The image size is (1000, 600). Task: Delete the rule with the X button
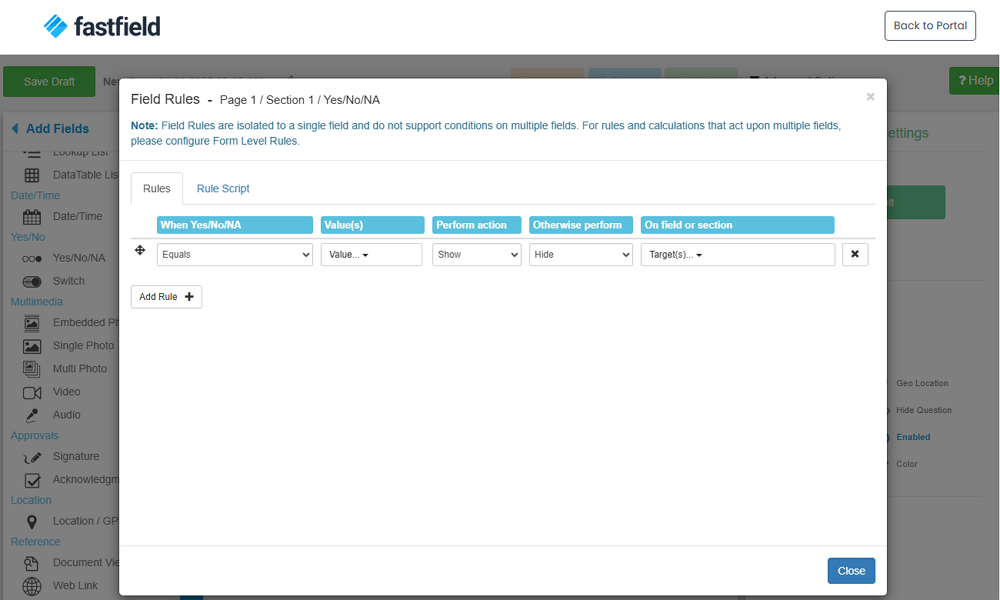coord(855,254)
